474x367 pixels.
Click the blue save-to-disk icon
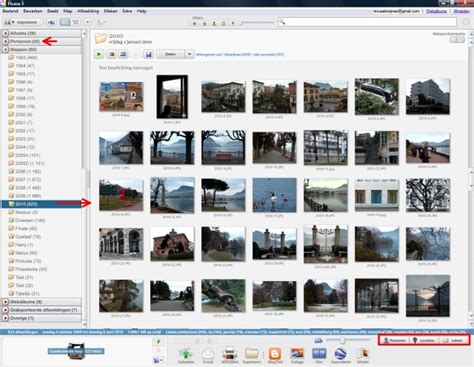149,54
